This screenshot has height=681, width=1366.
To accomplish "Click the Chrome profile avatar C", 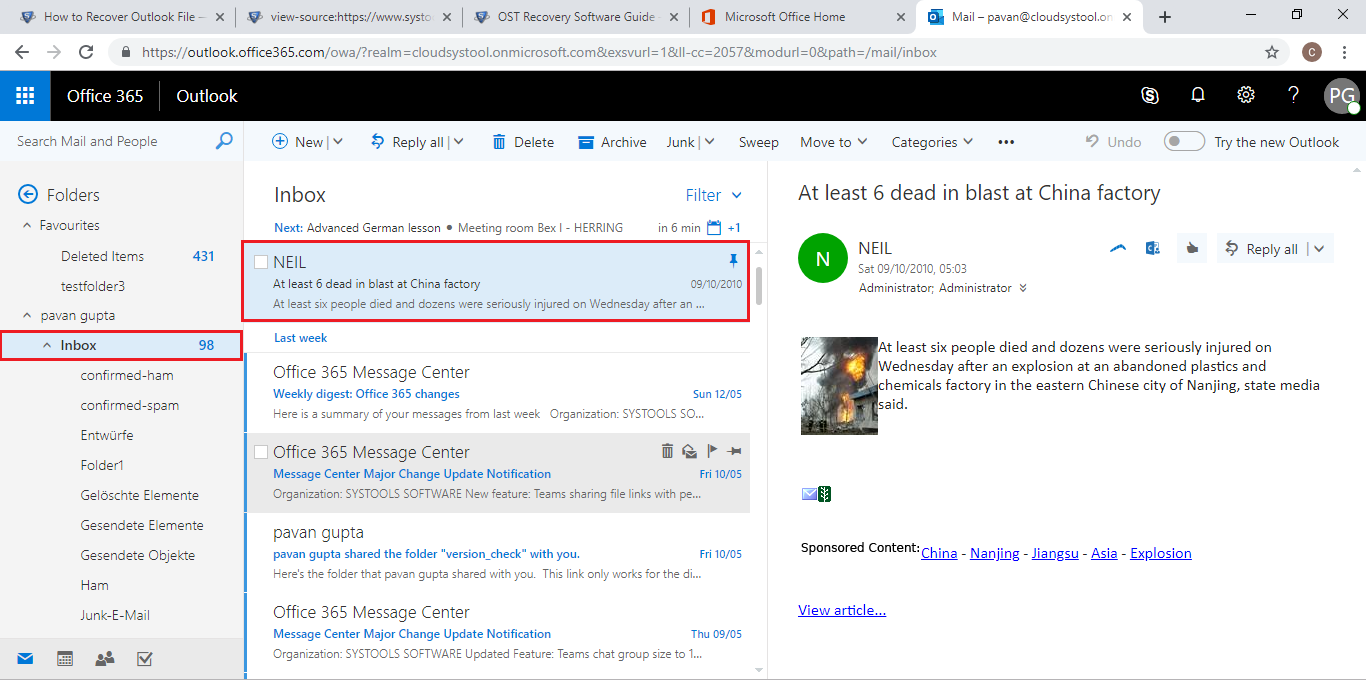I will pos(1312,52).
